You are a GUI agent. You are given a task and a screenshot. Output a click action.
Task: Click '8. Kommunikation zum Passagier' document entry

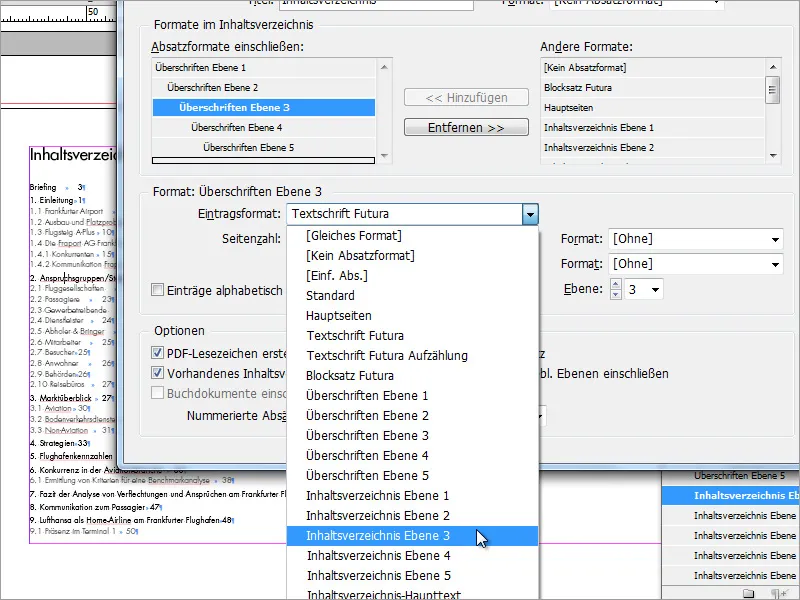tap(87, 507)
